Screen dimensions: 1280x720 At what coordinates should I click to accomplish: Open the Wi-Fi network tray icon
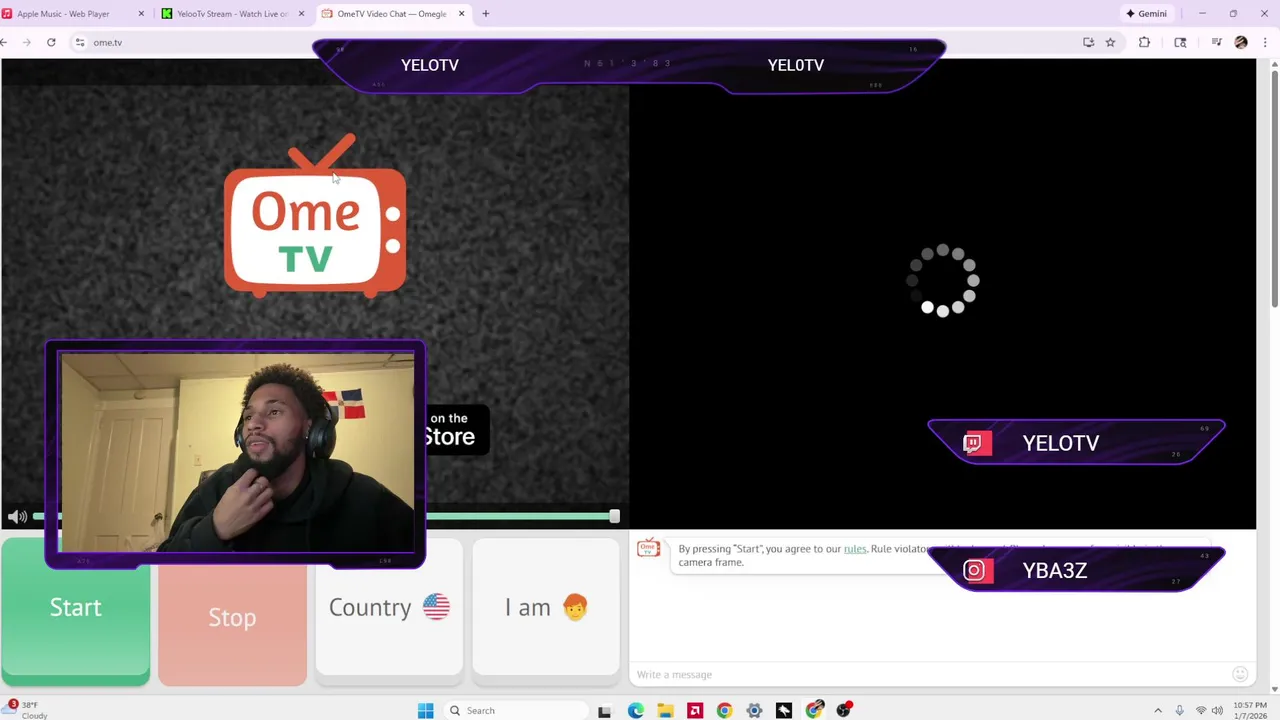pyautogui.click(x=1201, y=711)
